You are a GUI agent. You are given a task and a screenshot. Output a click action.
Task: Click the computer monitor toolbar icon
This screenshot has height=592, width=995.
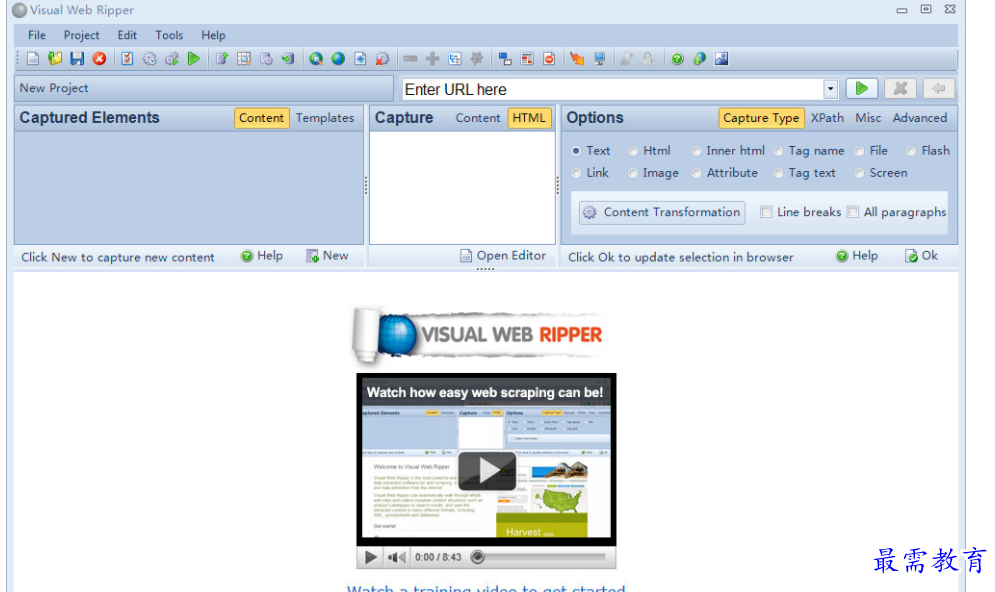(x=599, y=59)
